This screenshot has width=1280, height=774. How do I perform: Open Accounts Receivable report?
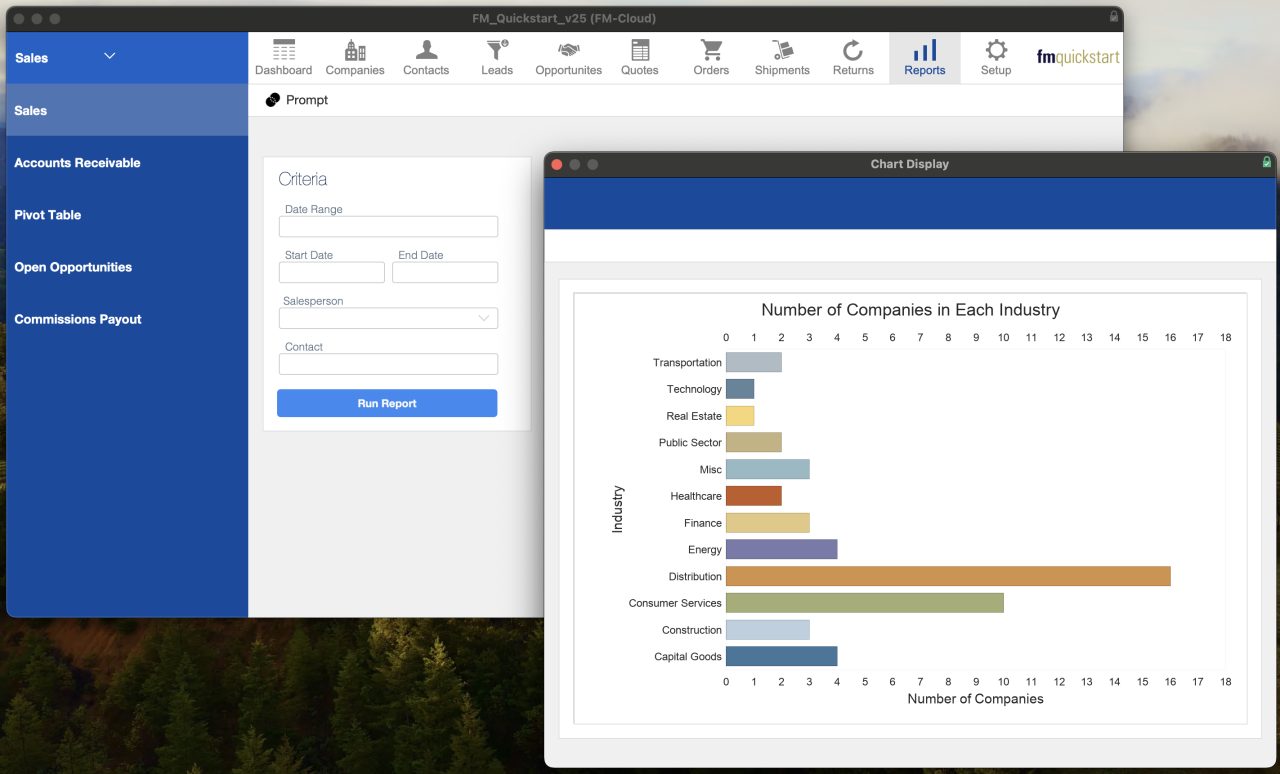(x=127, y=162)
